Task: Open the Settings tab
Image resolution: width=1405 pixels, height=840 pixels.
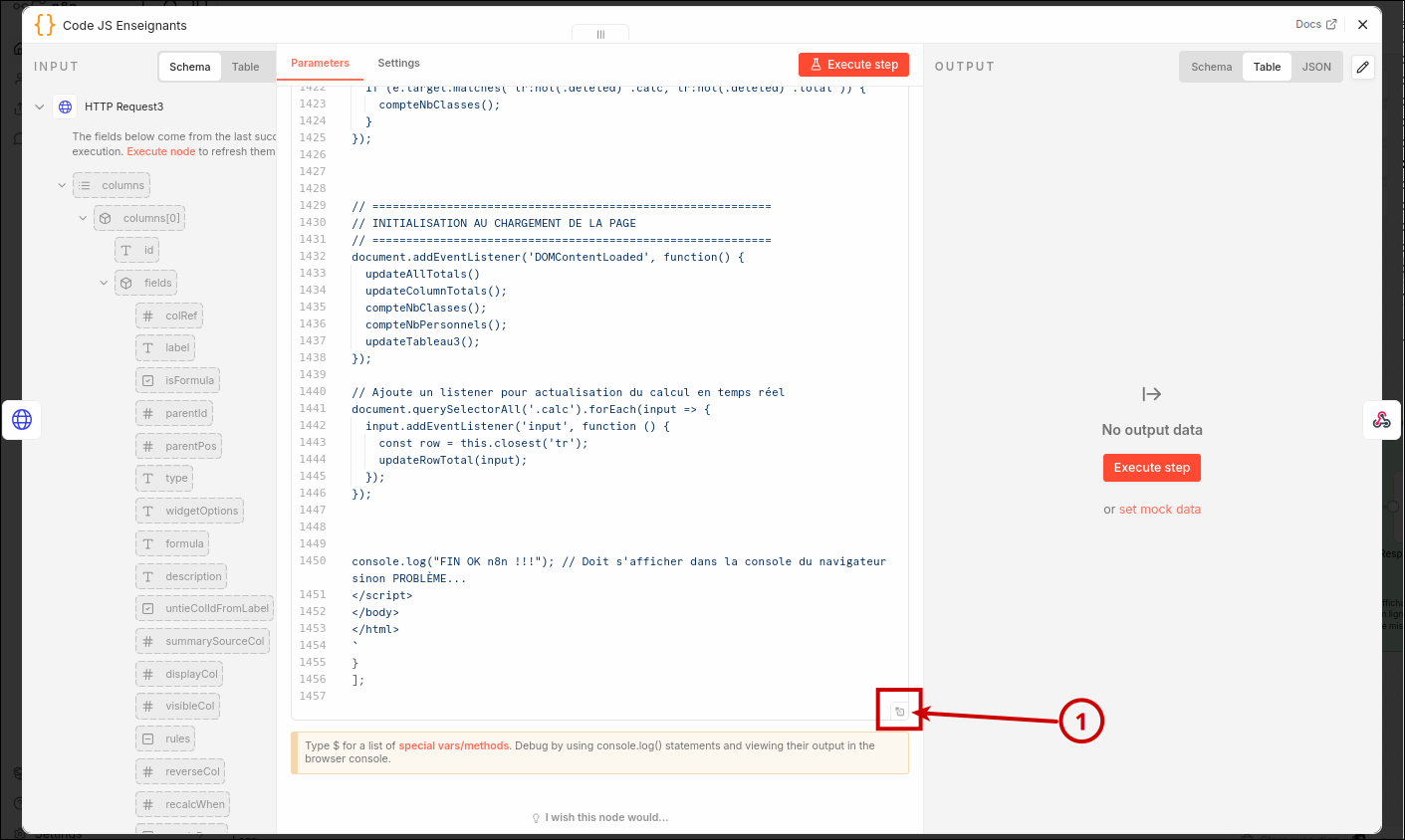Action: (x=398, y=63)
